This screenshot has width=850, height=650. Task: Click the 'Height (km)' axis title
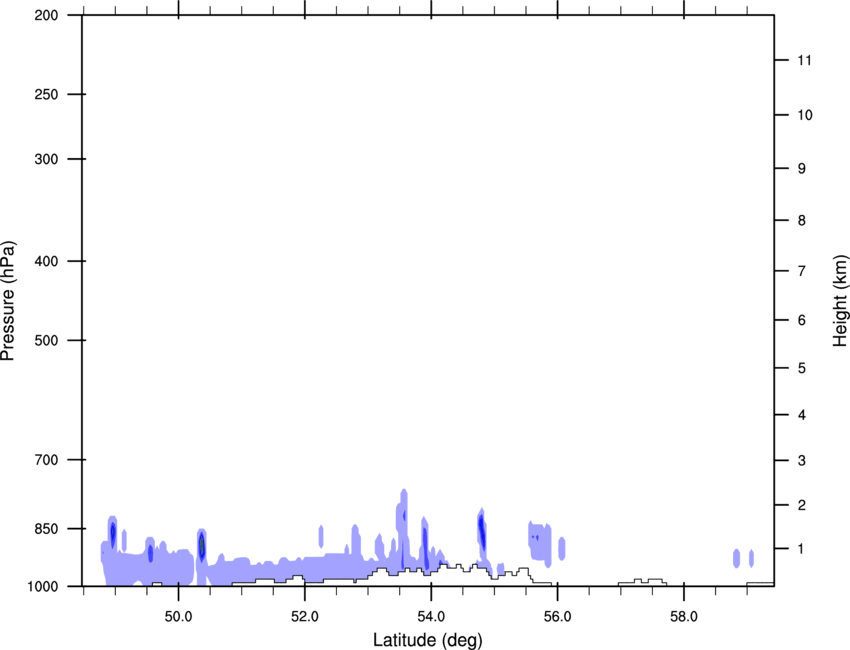point(840,301)
